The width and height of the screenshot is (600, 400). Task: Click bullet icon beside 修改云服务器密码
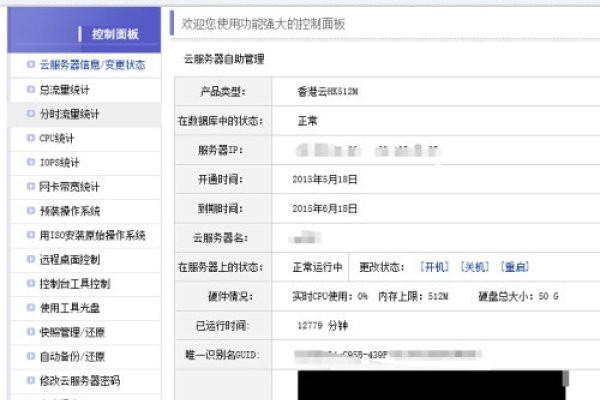(x=31, y=380)
